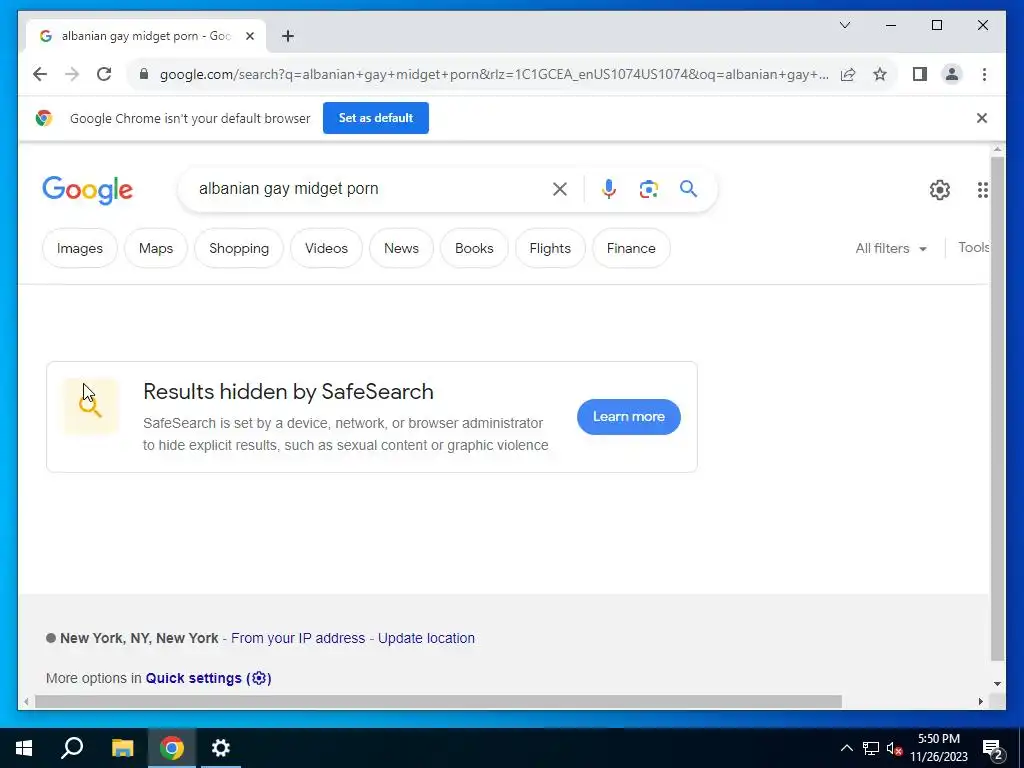Open a new browser tab

click(x=288, y=36)
